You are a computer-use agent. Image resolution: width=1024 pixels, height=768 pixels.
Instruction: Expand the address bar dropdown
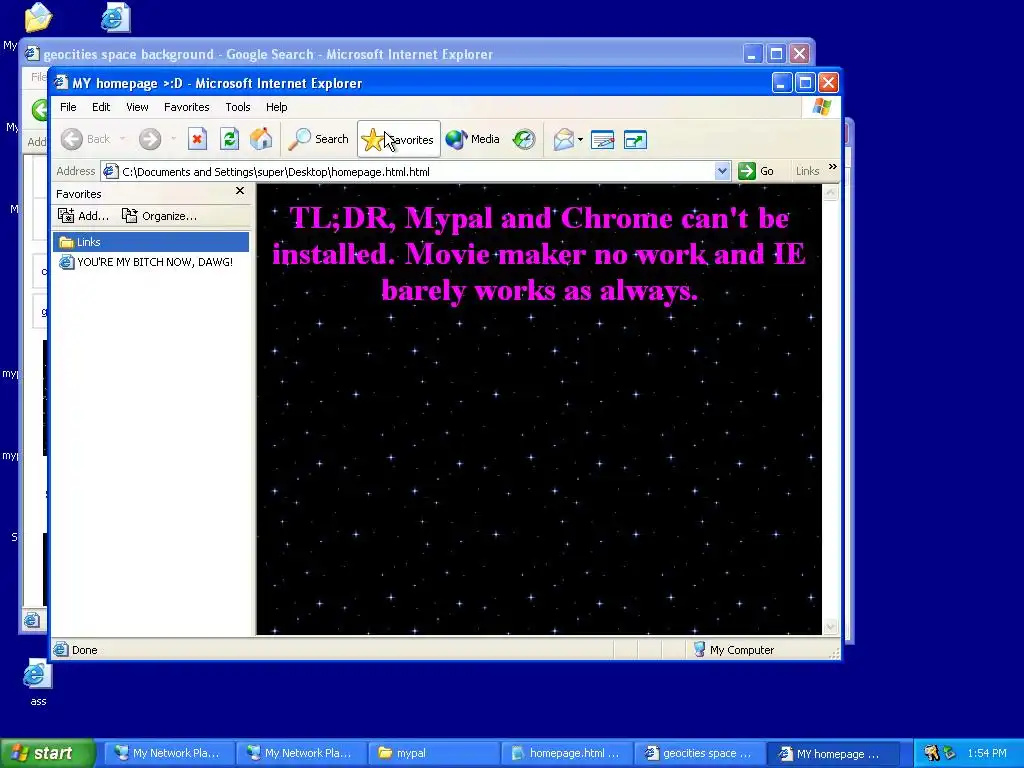(x=722, y=171)
